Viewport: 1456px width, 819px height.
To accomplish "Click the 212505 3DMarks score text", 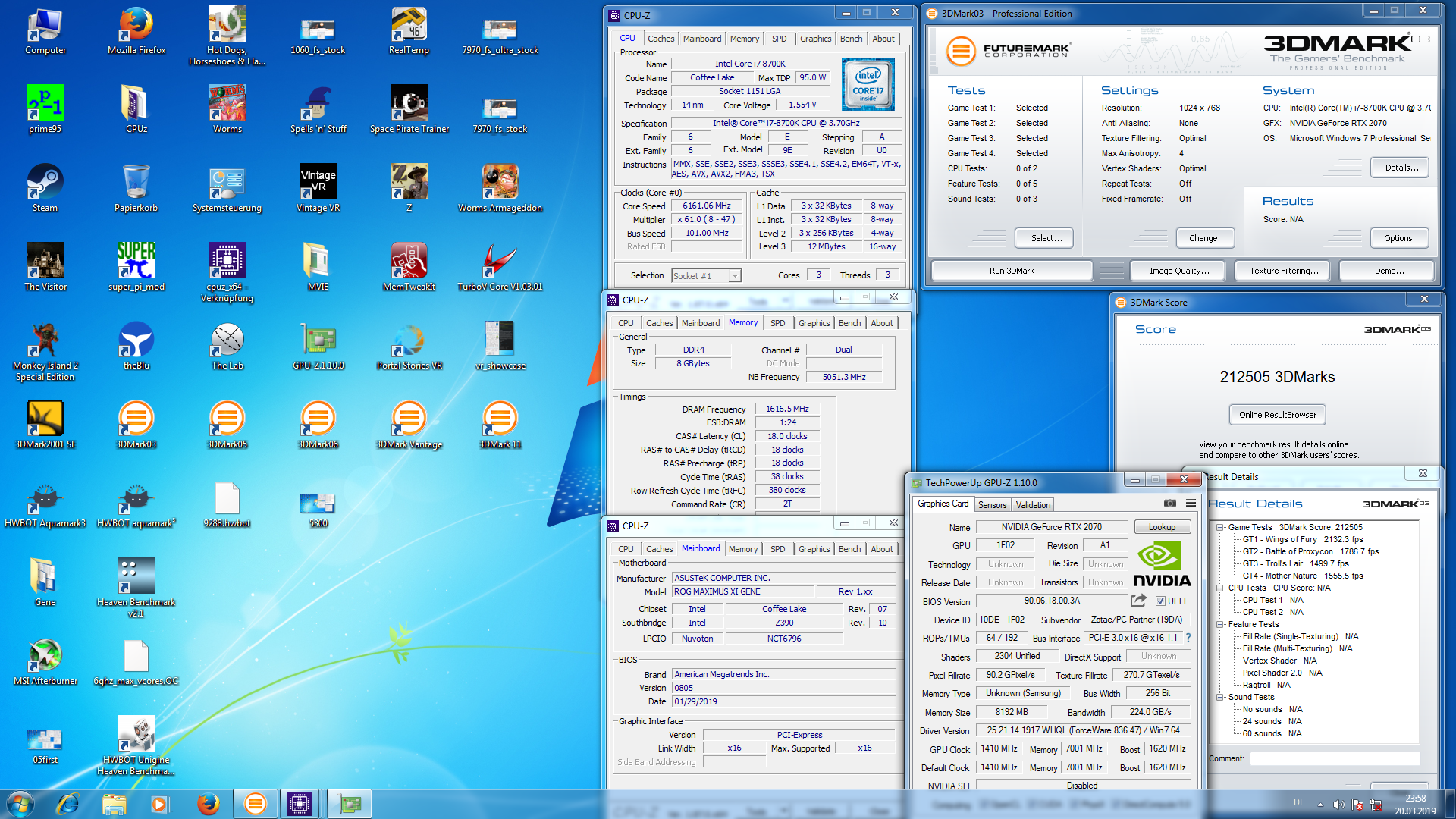I will click(x=1277, y=377).
